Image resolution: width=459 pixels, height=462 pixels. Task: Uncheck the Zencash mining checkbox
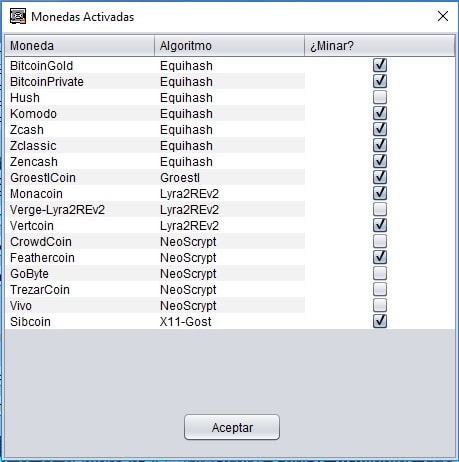tap(380, 161)
